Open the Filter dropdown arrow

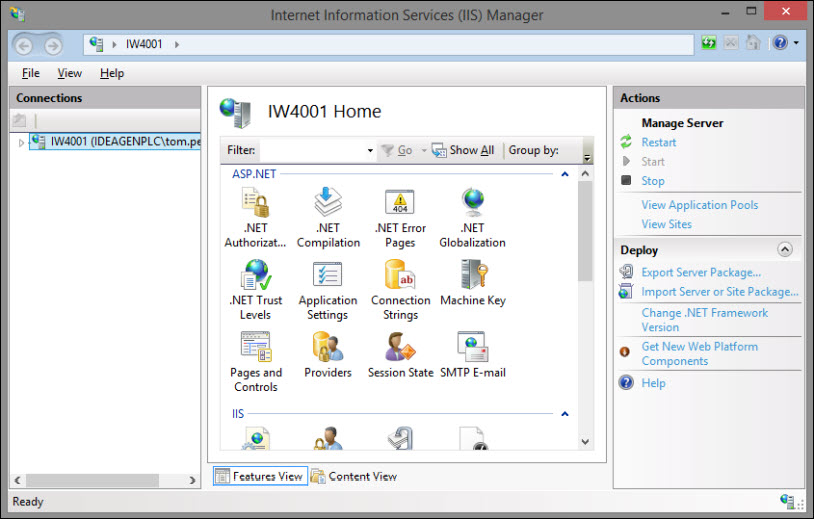tap(370, 151)
